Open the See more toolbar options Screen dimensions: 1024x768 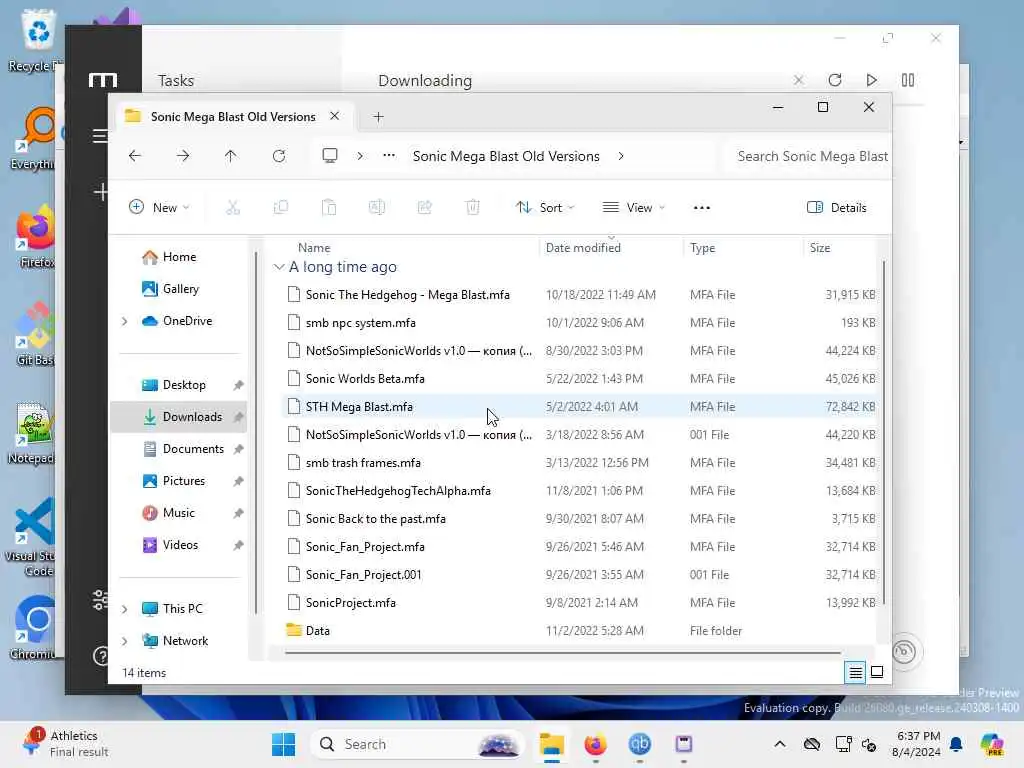point(702,208)
